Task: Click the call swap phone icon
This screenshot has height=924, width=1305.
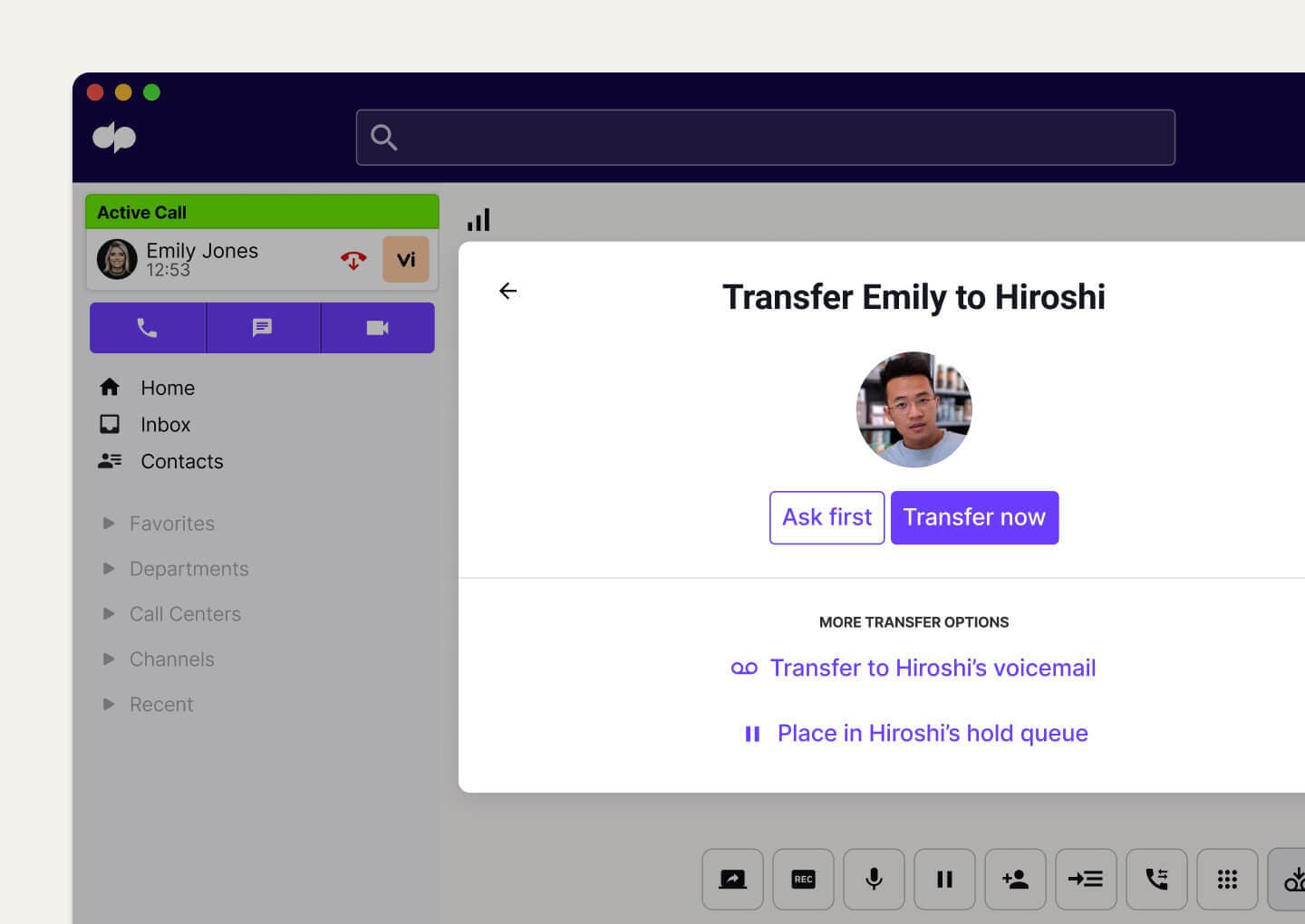Action: (1156, 879)
